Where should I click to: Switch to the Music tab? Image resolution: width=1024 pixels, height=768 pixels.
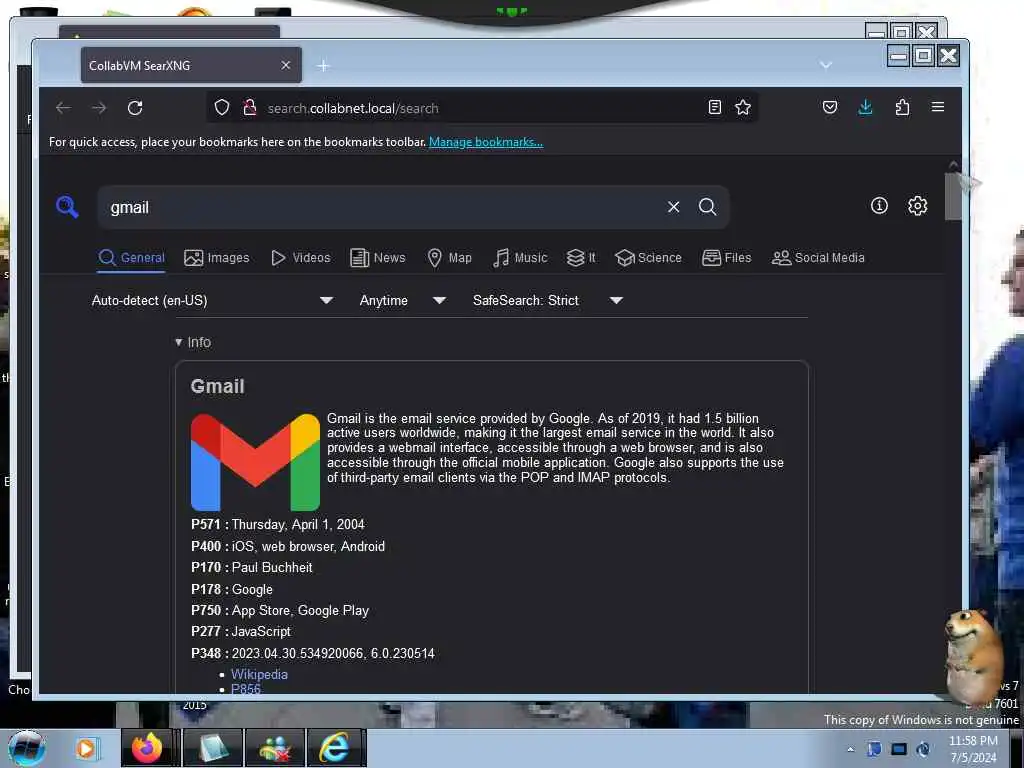520,258
